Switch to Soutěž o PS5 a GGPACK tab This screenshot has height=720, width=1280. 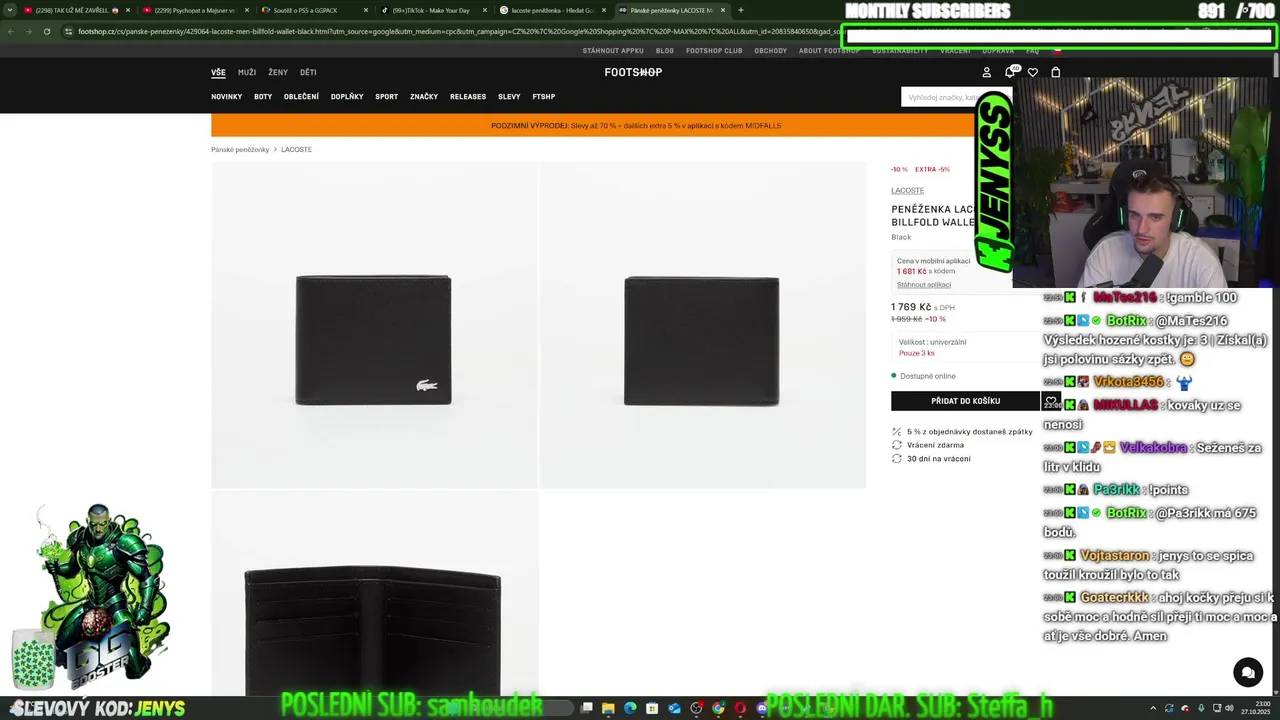(x=313, y=10)
